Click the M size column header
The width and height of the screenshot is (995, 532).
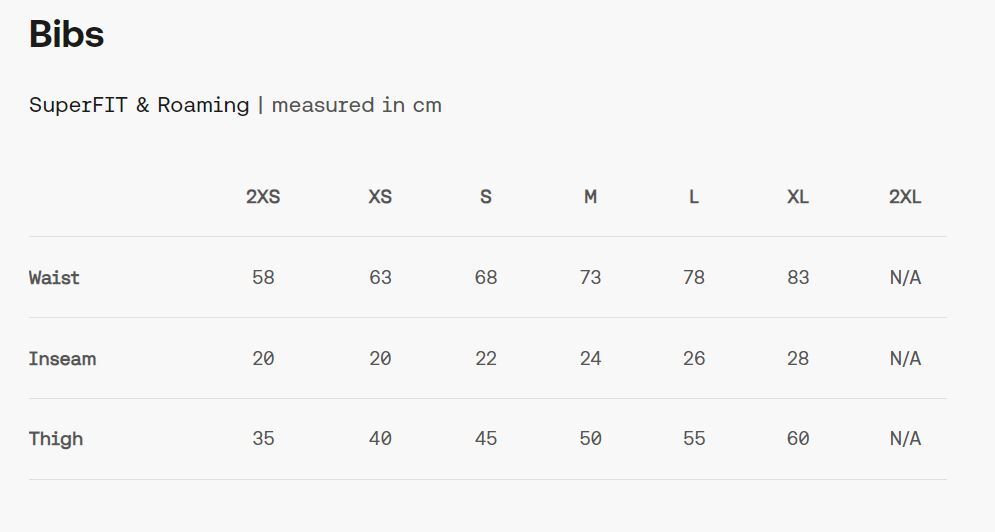(x=590, y=197)
